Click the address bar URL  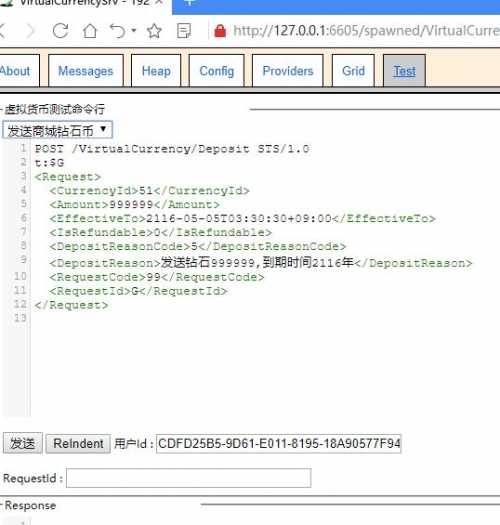[366, 31]
